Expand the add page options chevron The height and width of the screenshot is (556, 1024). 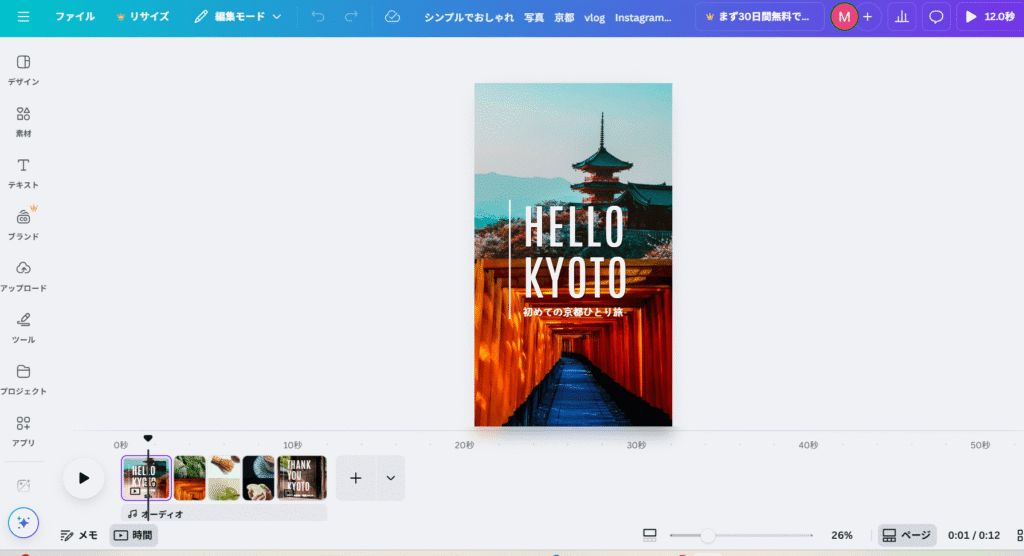391,478
